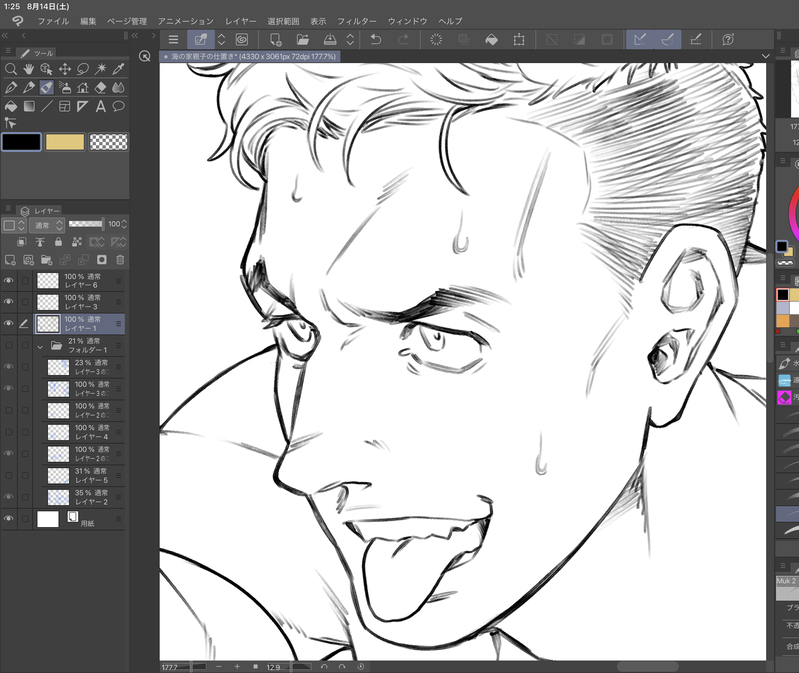The height and width of the screenshot is (673, 799).
Task: Select the Lasso selection tool
Action: tap(83, 69)
